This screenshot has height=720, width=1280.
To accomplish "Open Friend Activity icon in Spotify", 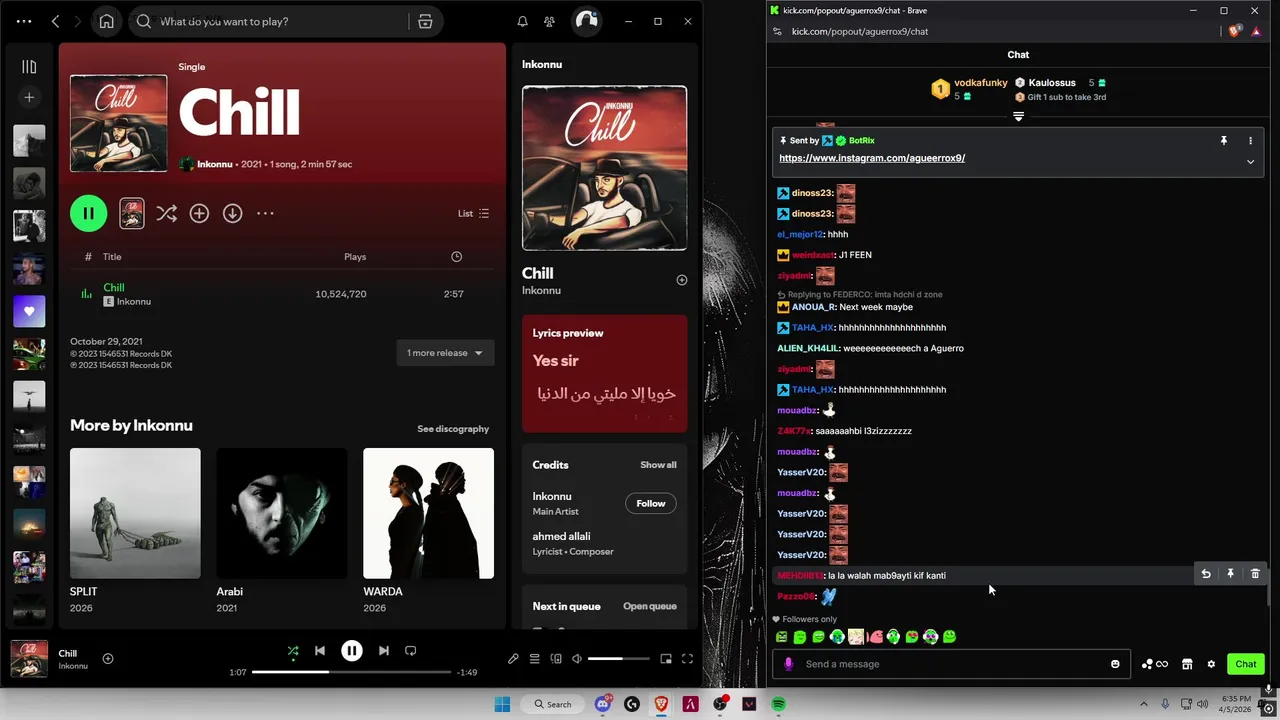I will click(549, 21).
